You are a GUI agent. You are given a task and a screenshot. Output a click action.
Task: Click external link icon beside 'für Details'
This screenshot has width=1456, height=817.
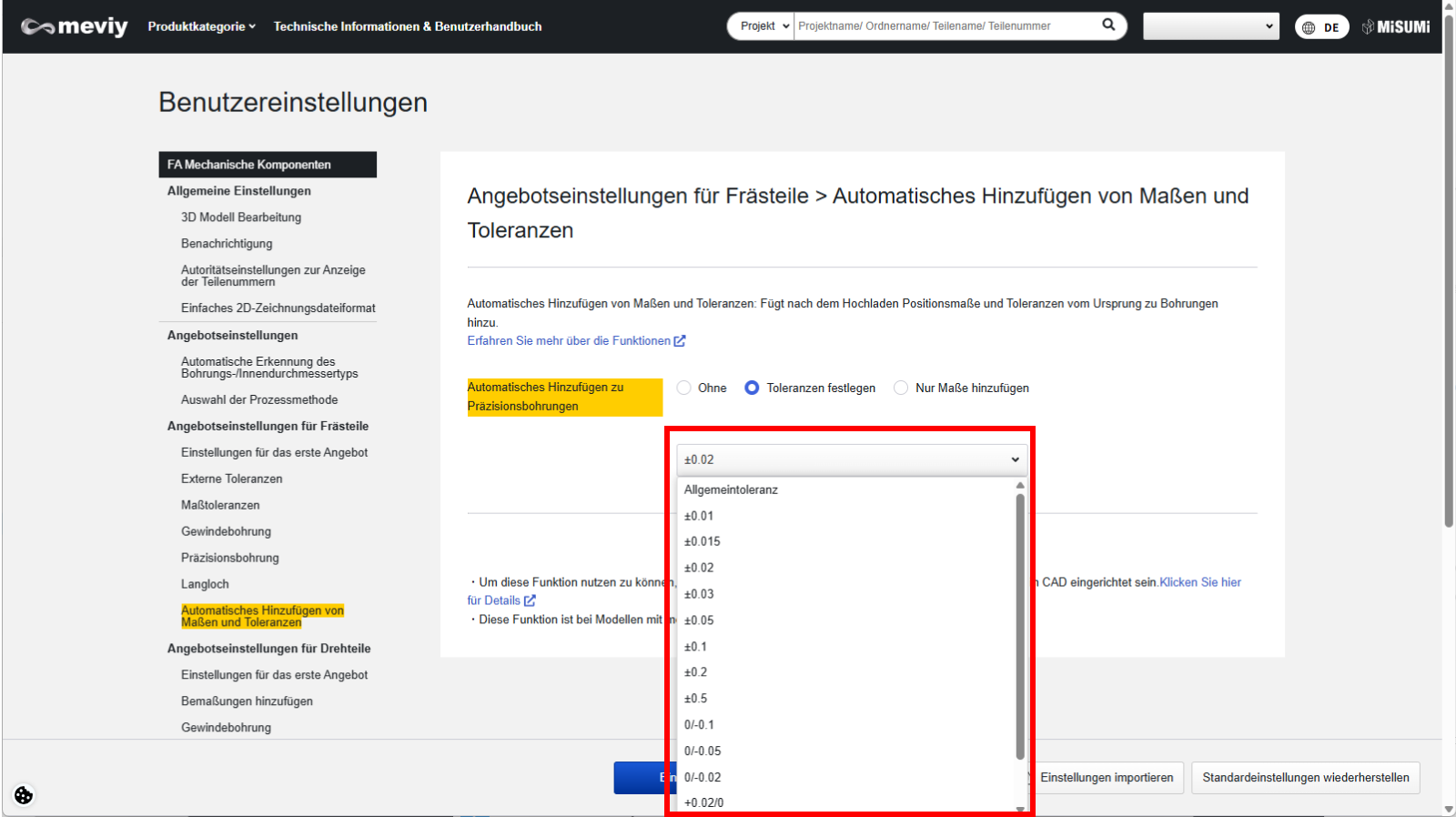530,600
